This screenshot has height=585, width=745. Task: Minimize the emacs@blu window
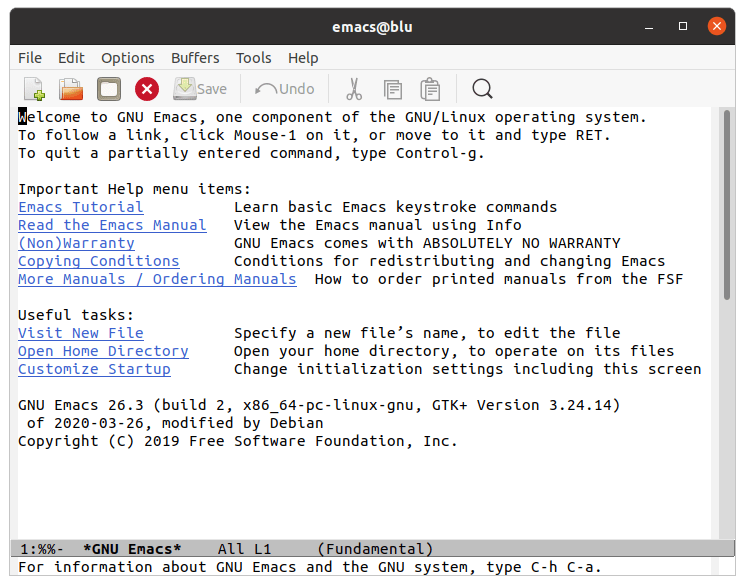tap(649, 26)
